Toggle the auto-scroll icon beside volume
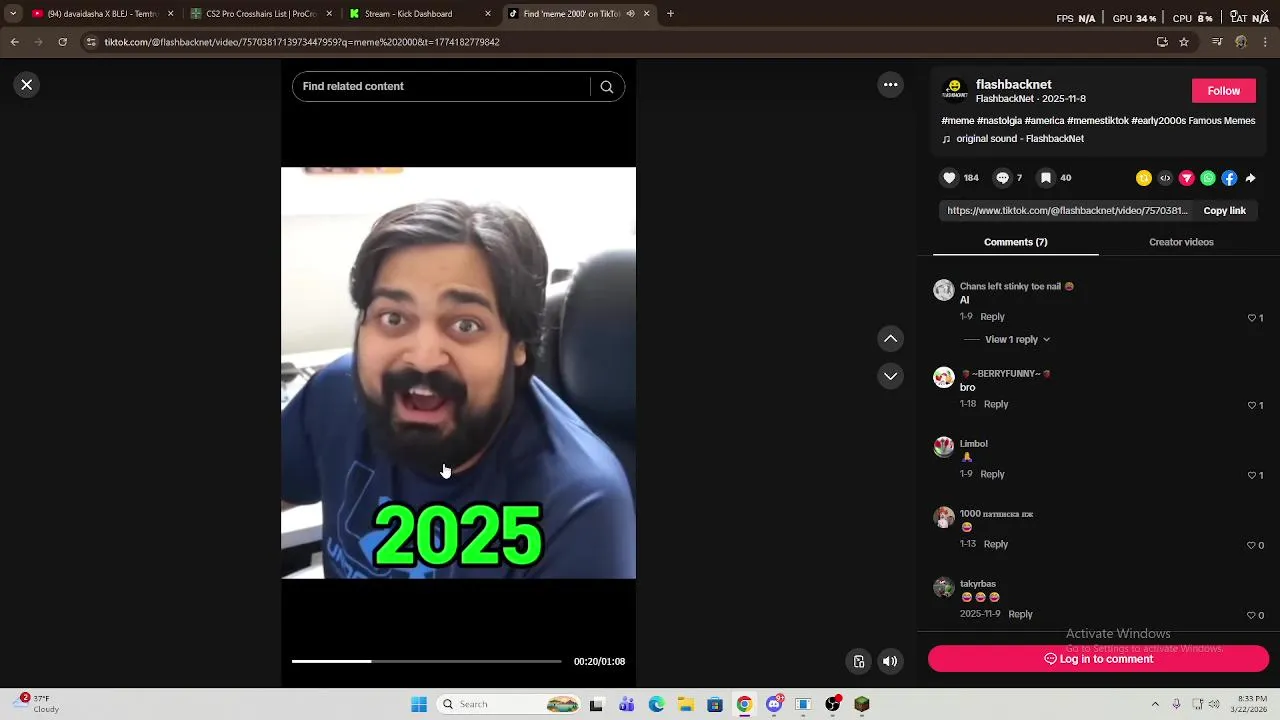The height and width of the screenshot is (720, 1280). pyautogui.click(x=858, y=661)
